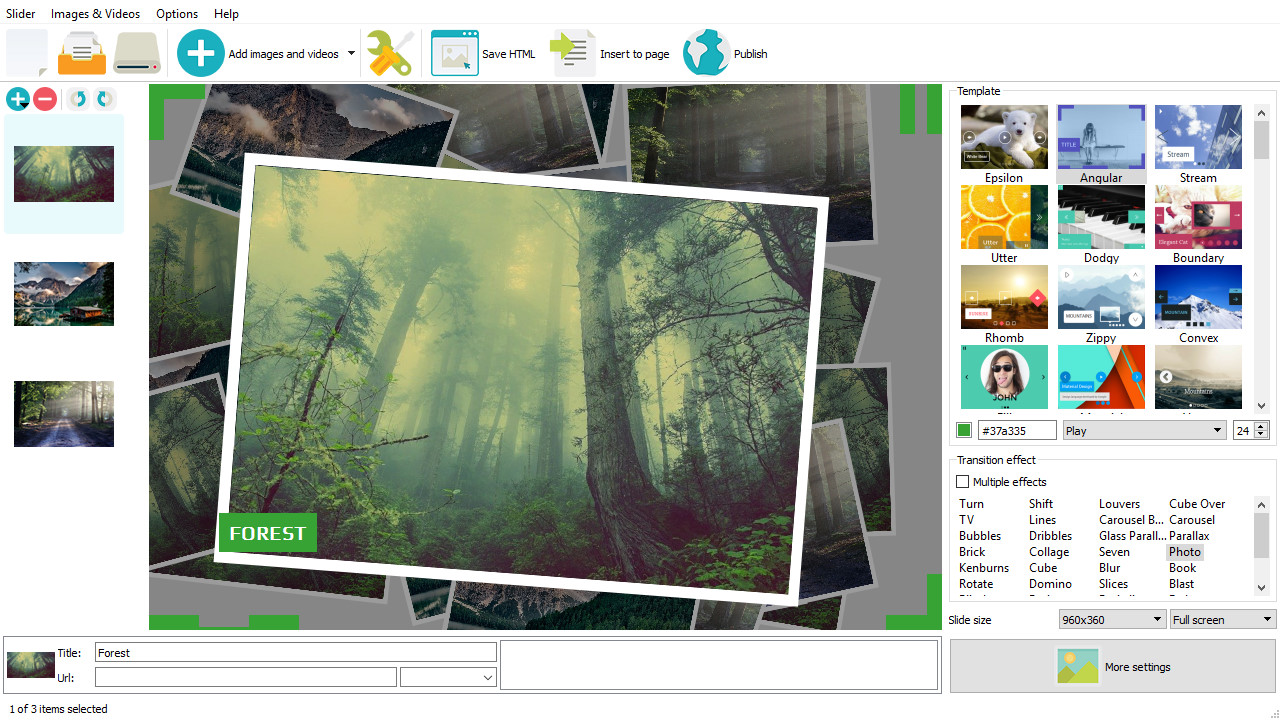The image size is (1280, 720).
Task: Click the Save project drive icon
Action: pyautogui.click(x=137, y=53)
